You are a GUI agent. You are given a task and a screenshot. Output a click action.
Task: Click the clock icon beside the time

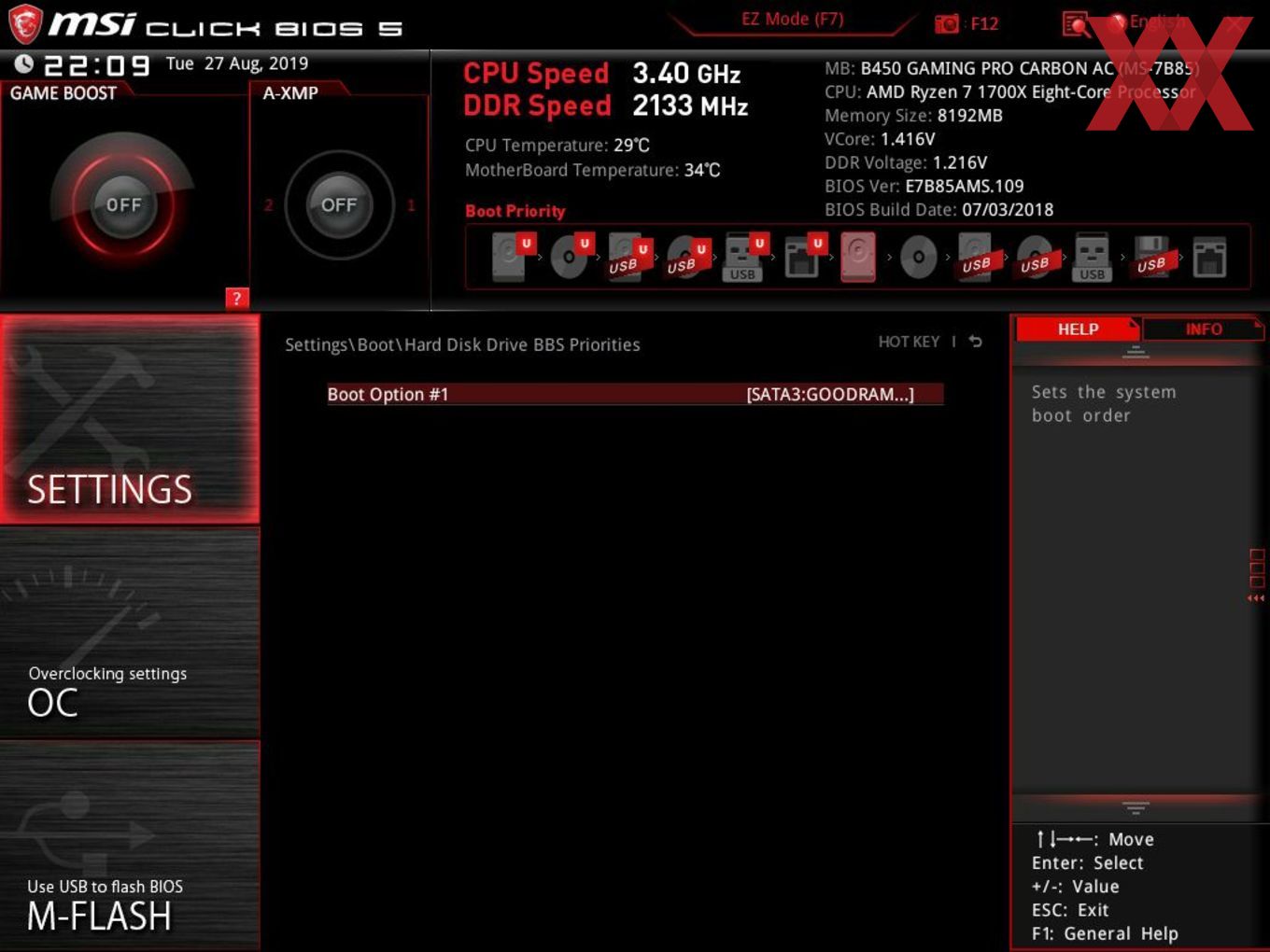[x=24, y=63]
